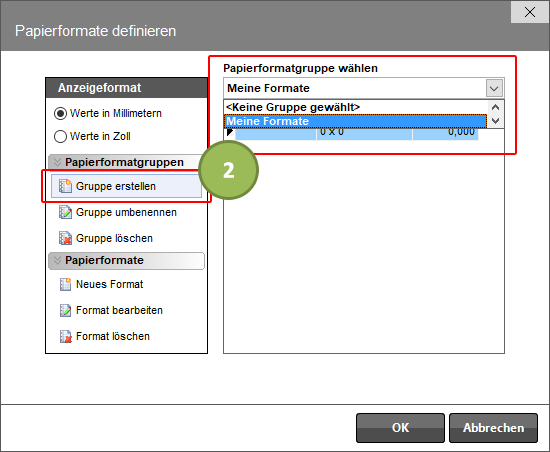
Task: Select the Werte in Zoll radio button
Action: coord(60,136)
